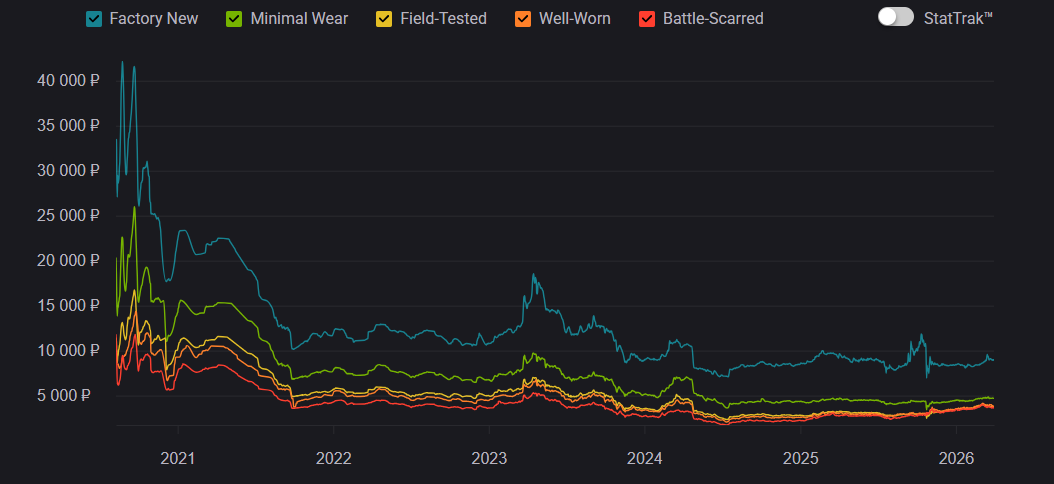
Task: Hide the Well-Worn series via its orange checkbox
Action: 522,19
